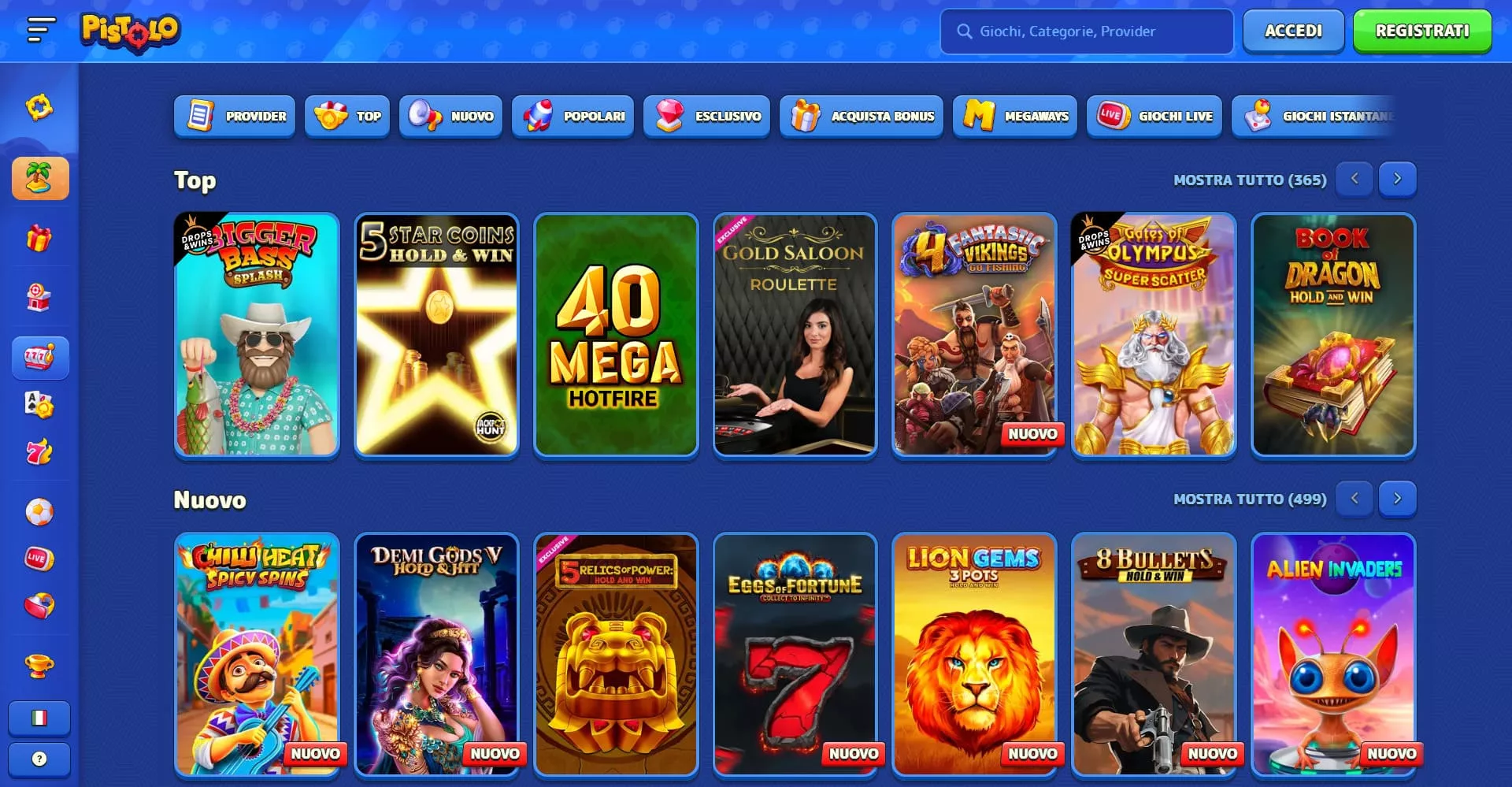Click the palm tree island sidebar icon
The image size is (1512, 787).
coord(40,178)
